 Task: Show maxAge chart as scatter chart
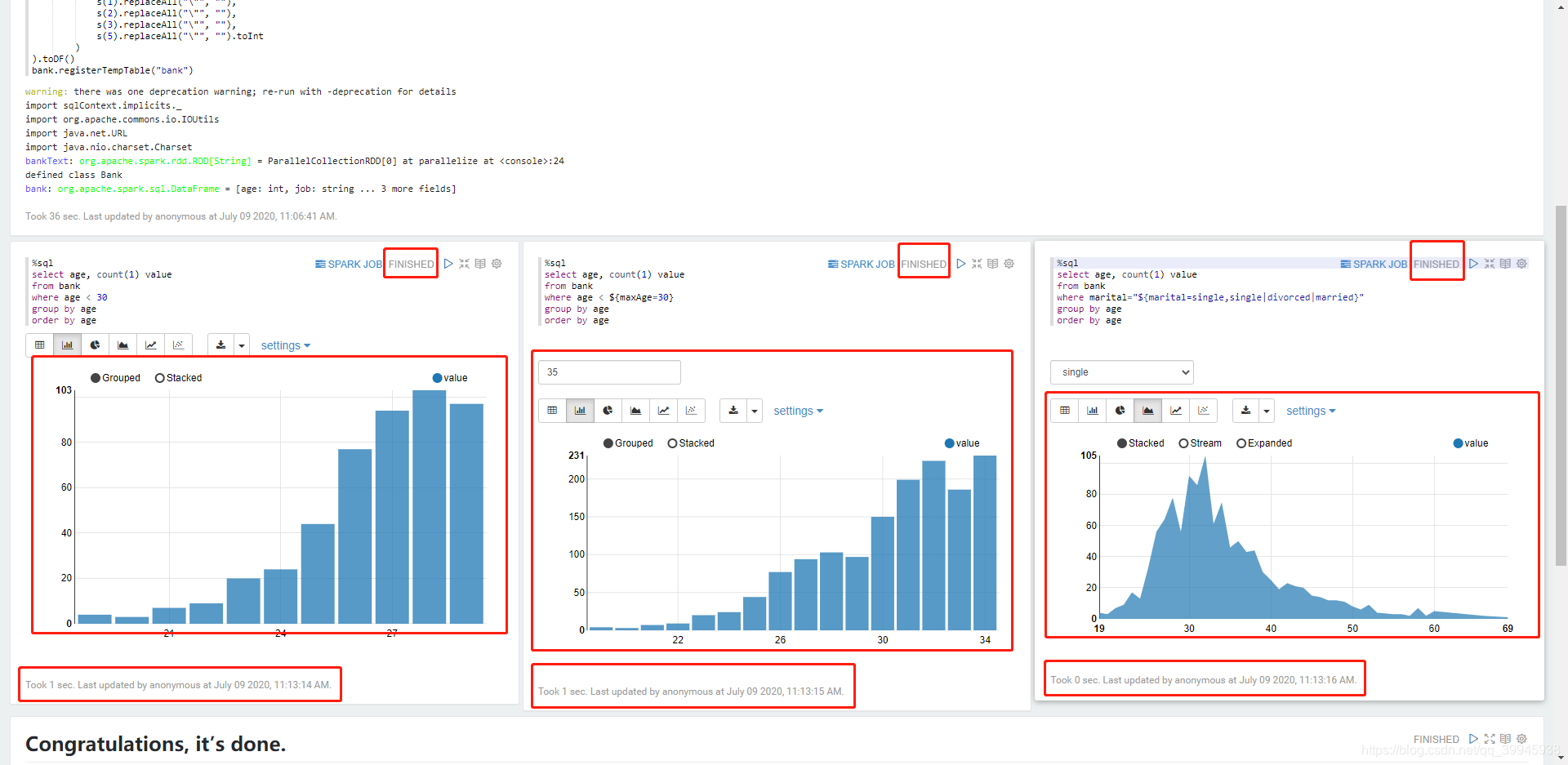(x=691, y=411)
